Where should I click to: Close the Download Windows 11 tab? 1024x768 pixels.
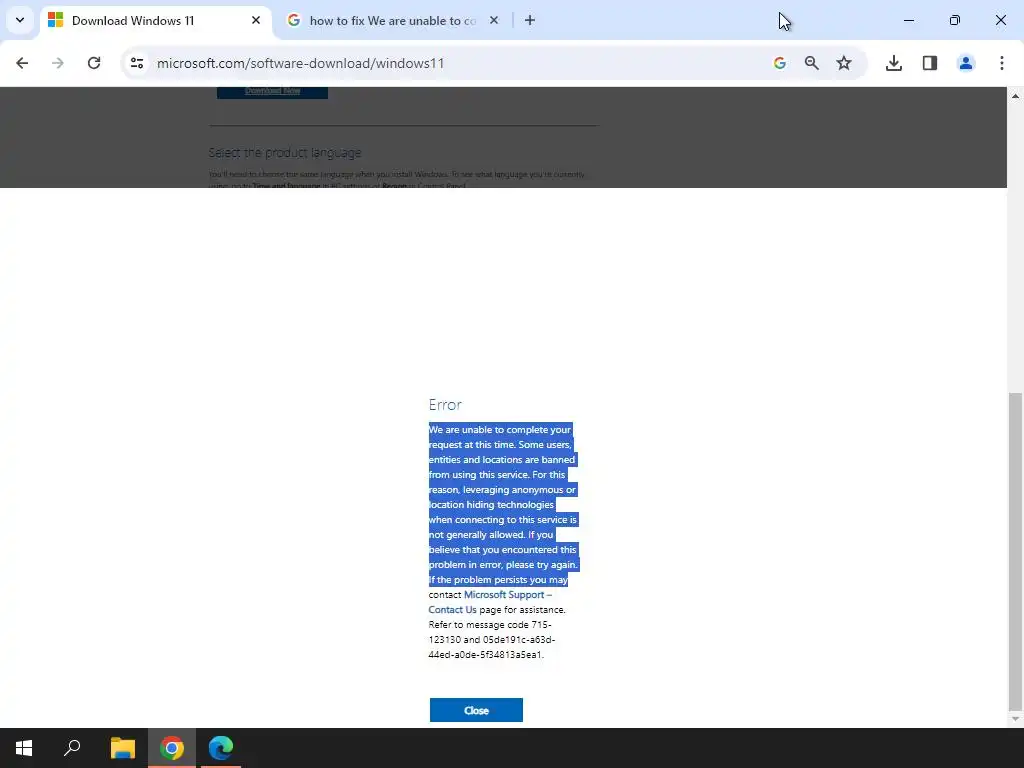(256, 20)
